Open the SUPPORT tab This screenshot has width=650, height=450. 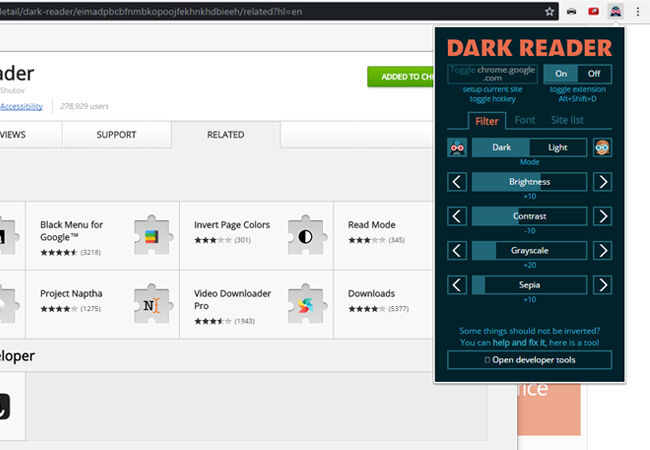pos(116,135)
